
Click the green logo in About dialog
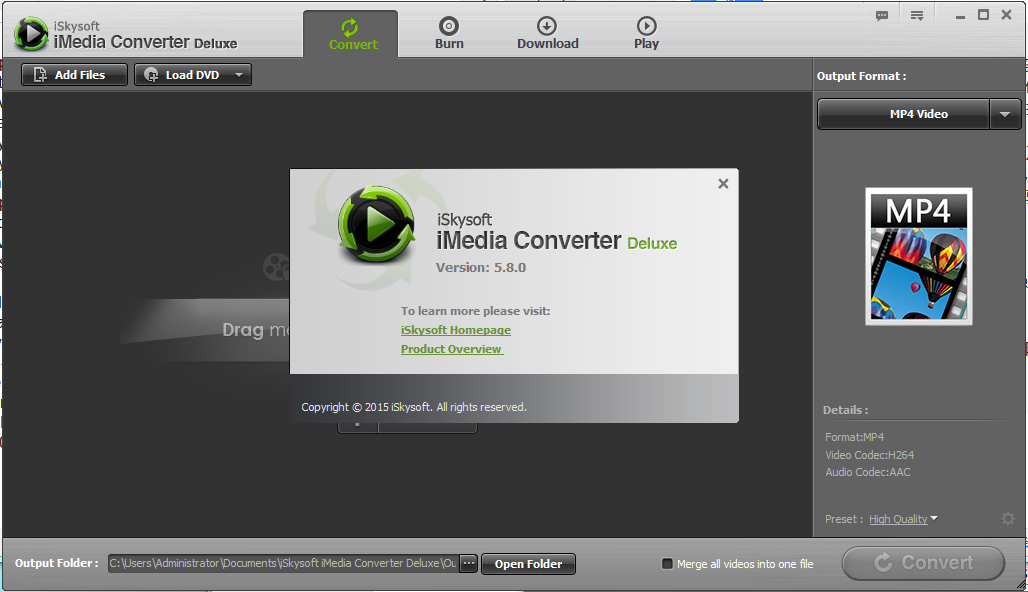tap(376, 225)
